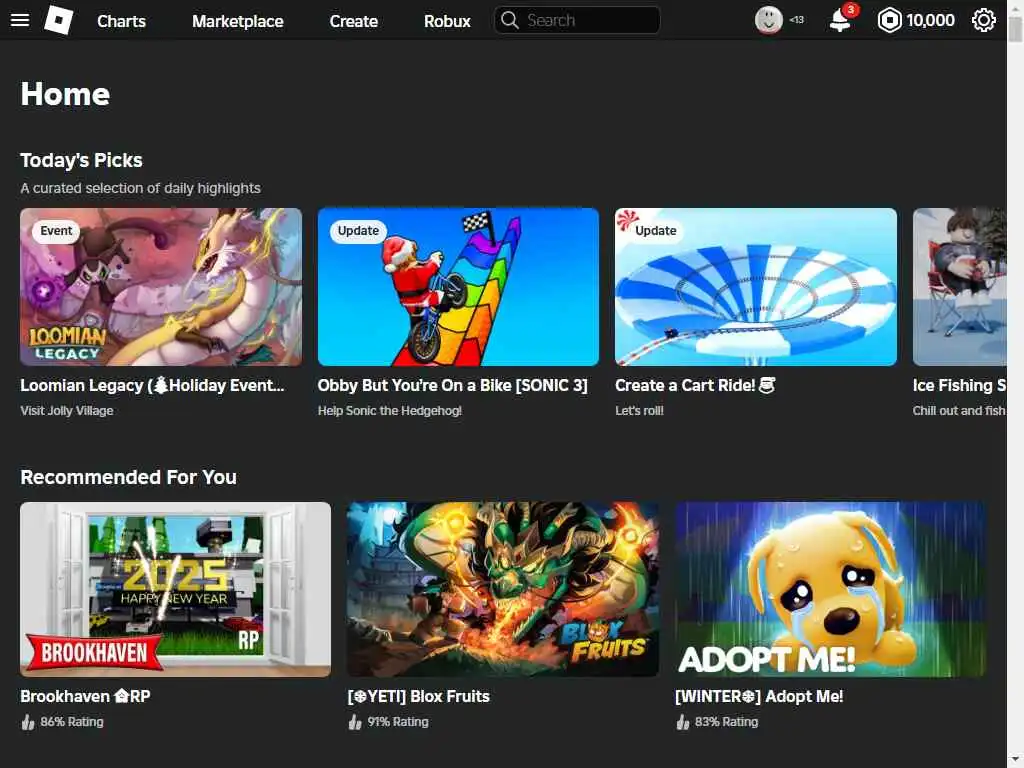Click the scrollbar down arrow

[1015, 760]
